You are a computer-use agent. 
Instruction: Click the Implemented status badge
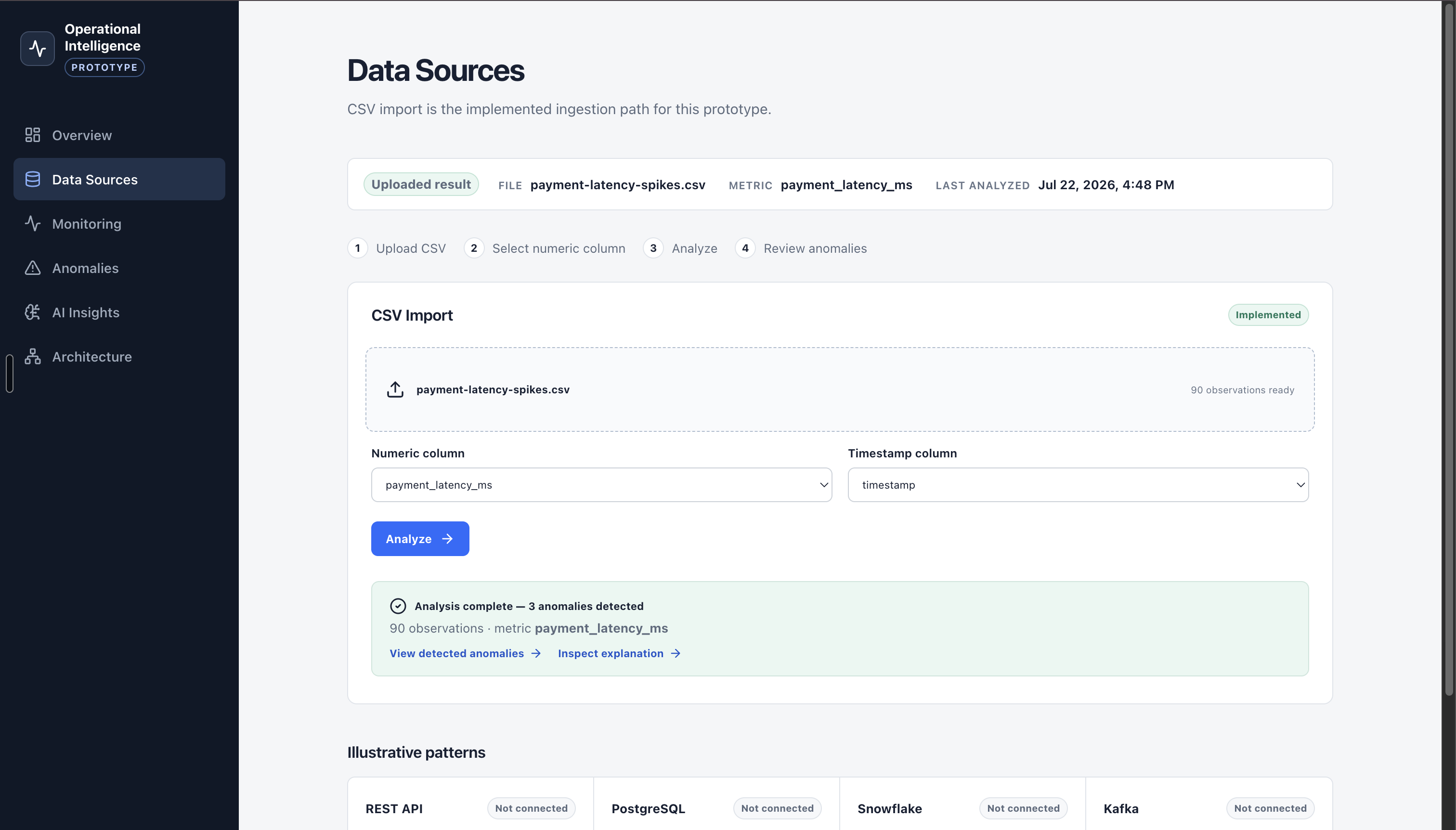pos(1268,315)
